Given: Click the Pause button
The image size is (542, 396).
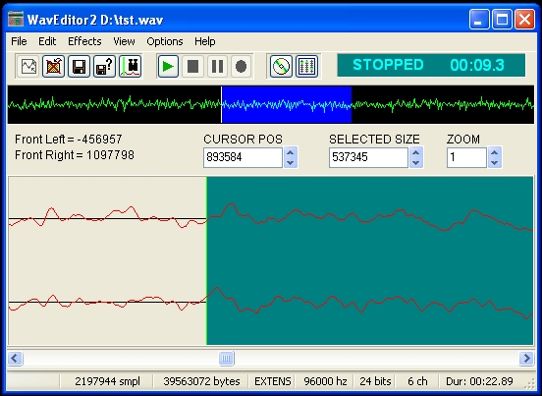Looking at the screenshot, I should pyautogui.click(x=217, y=66).
